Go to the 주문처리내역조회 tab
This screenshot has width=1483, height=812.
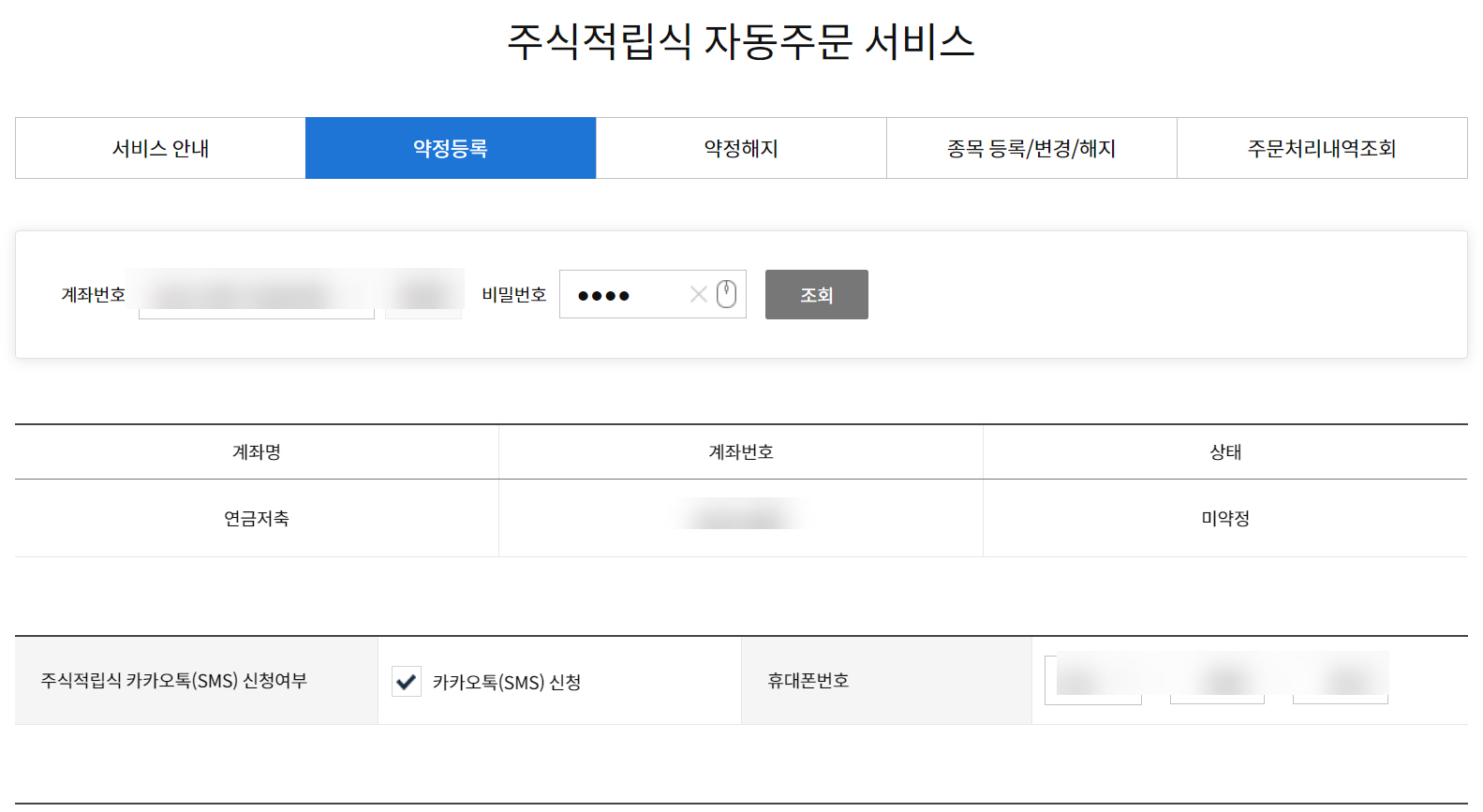point(1322,148)
